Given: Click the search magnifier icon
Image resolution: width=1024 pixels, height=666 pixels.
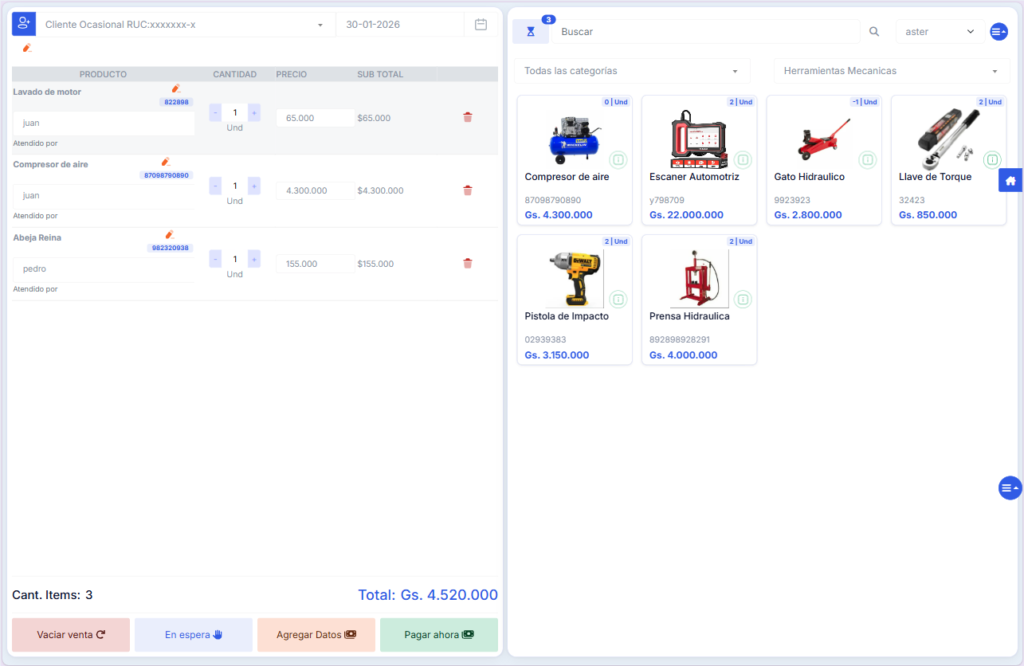Looking at the screenshot, I should (x=874, y=32).
